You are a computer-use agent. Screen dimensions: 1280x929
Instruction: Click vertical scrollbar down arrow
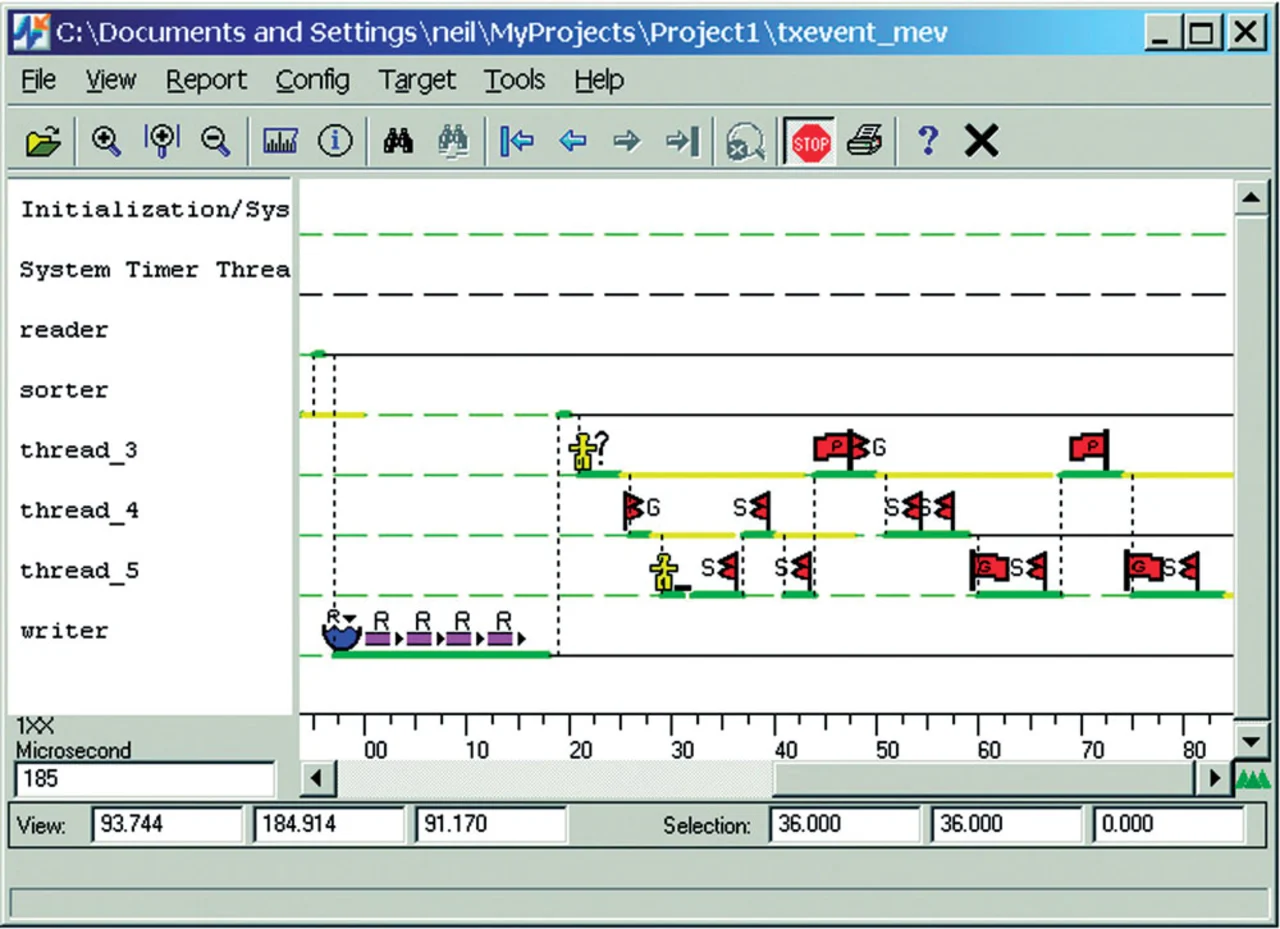tap(1252, 742)
